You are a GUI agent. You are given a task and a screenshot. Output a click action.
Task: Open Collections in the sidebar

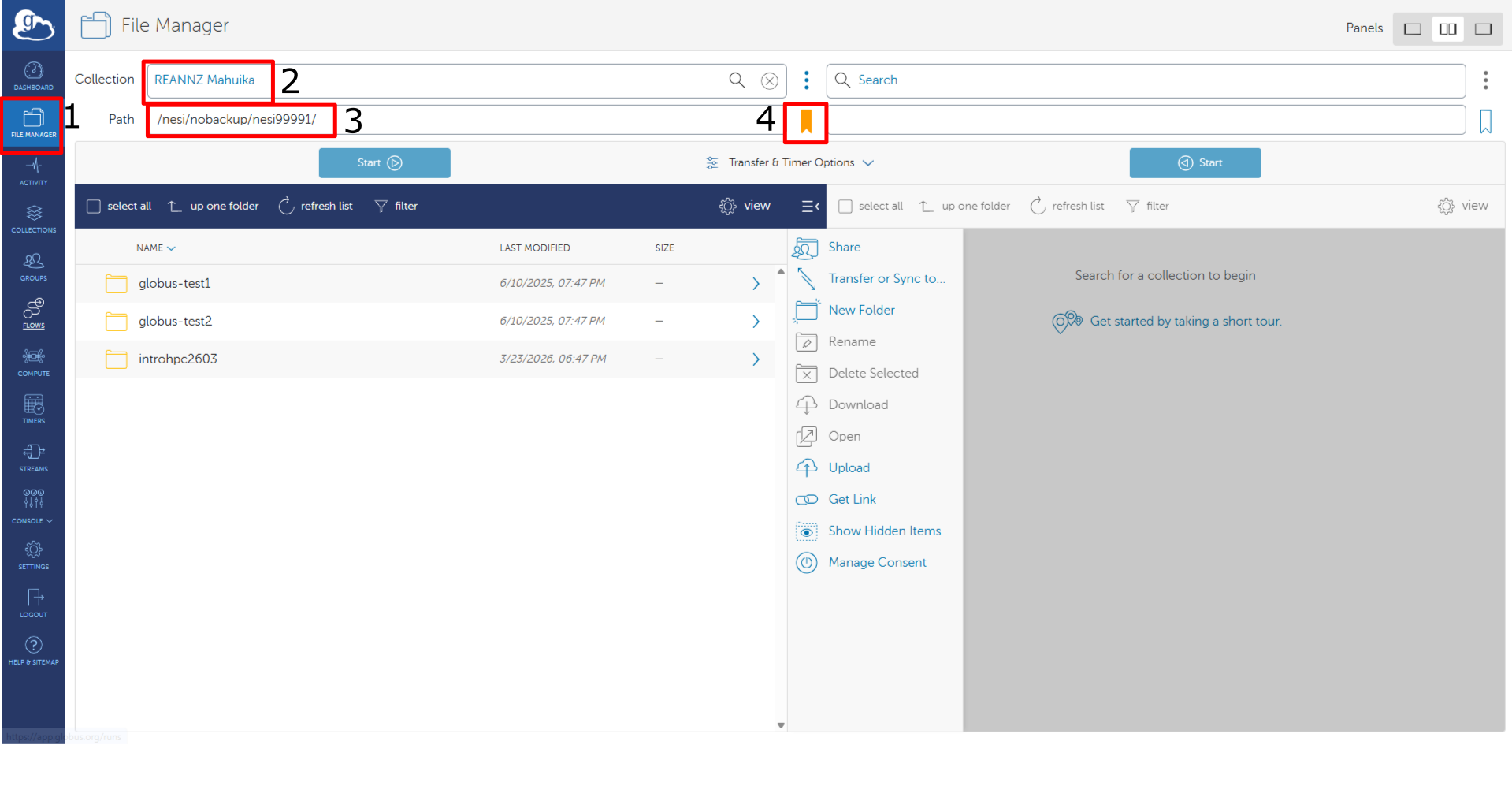click(33, 219)
